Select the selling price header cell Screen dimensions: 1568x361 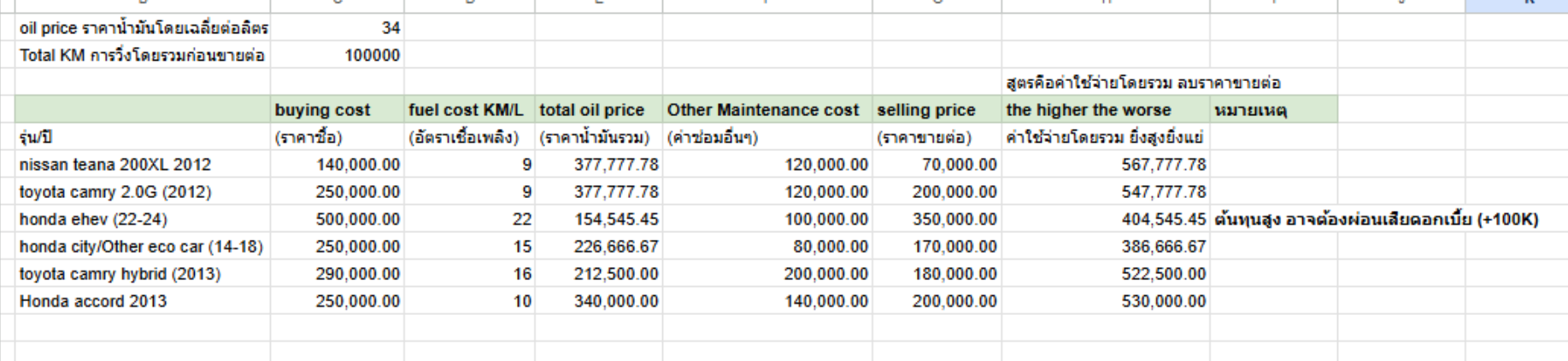click(x=937, y=110)
